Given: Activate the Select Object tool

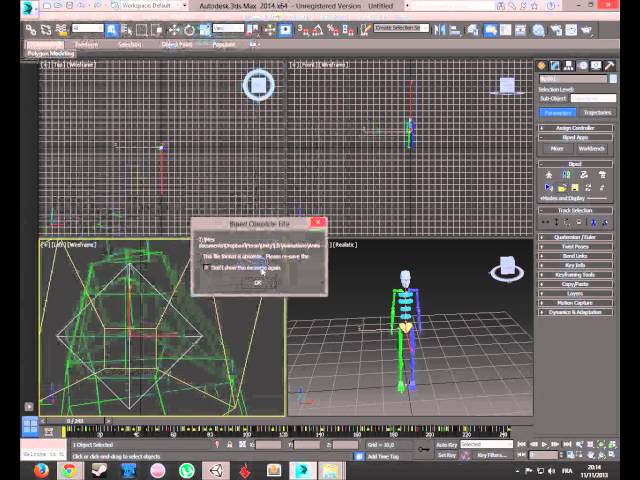Looking at the screenshot, I should (111, 30).
